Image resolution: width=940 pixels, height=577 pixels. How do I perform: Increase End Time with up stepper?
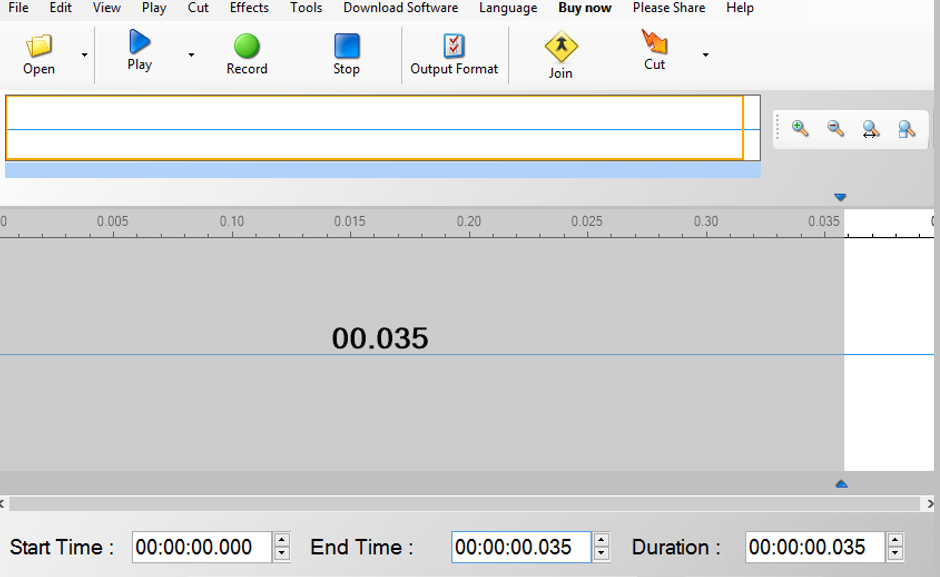coord(601,539)
